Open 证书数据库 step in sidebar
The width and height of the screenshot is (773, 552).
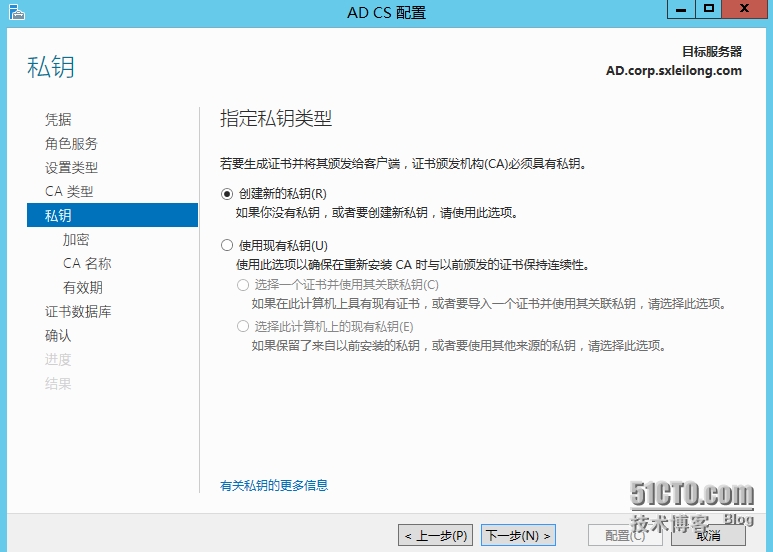coord(78,311)
